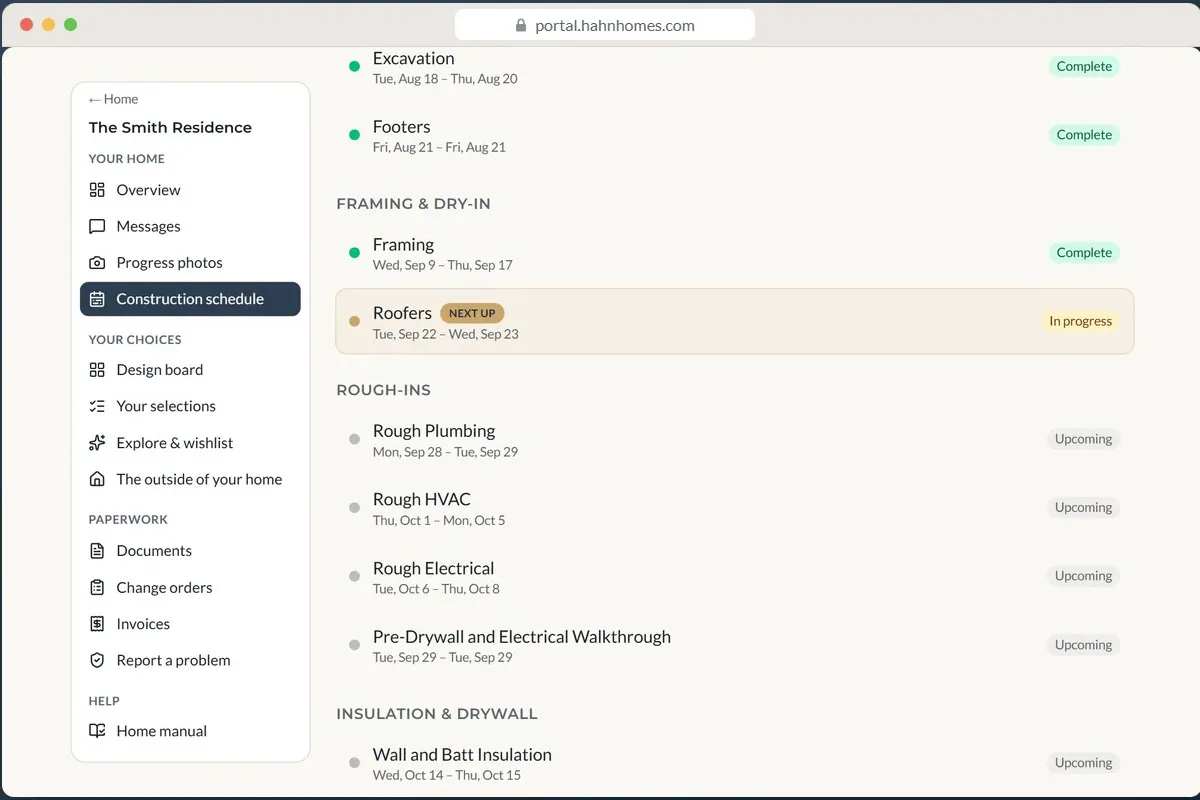Click the house icon for outside of home
1200x800 pixels.
click(97, 479)
